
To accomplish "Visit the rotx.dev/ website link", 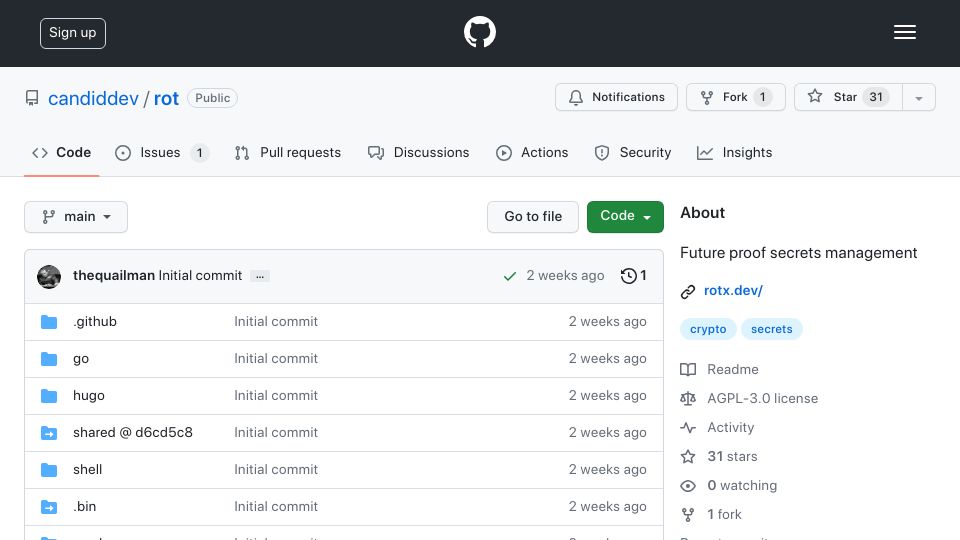I will point(733,290).
